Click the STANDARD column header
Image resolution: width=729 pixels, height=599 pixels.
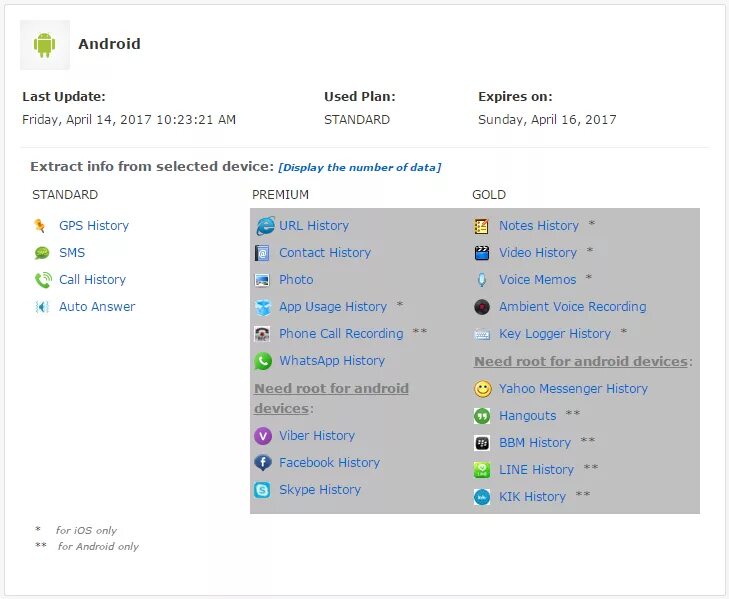point(65,195)
